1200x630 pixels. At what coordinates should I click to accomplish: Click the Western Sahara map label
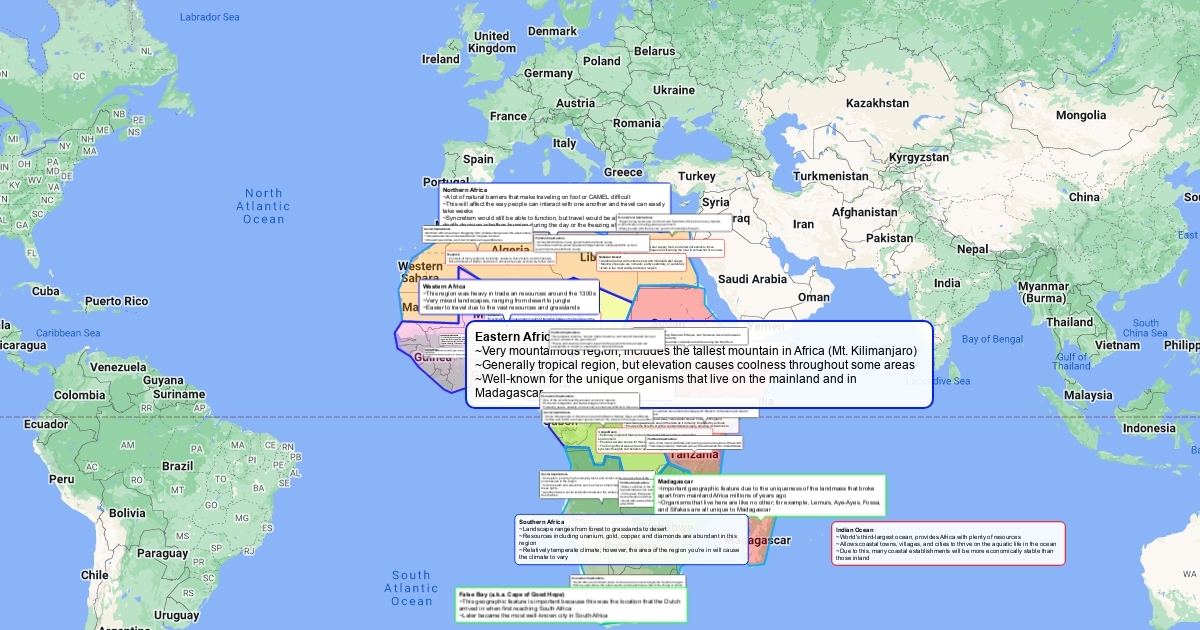coord(420,272)
